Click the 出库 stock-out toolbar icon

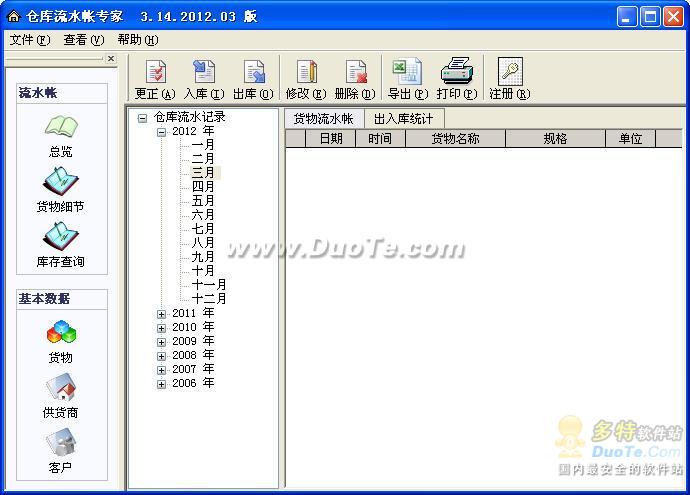point(254,71)
